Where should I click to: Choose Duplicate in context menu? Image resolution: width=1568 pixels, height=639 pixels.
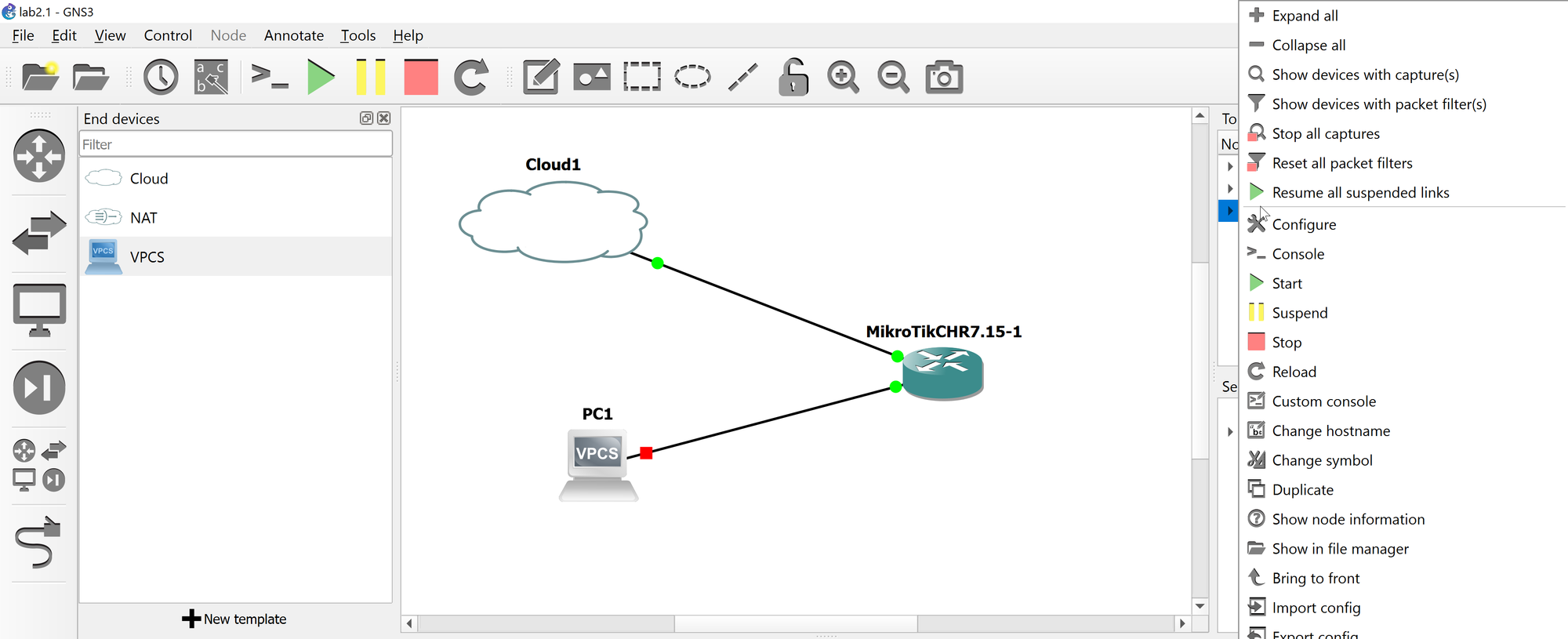click(x=1403, y=490)
